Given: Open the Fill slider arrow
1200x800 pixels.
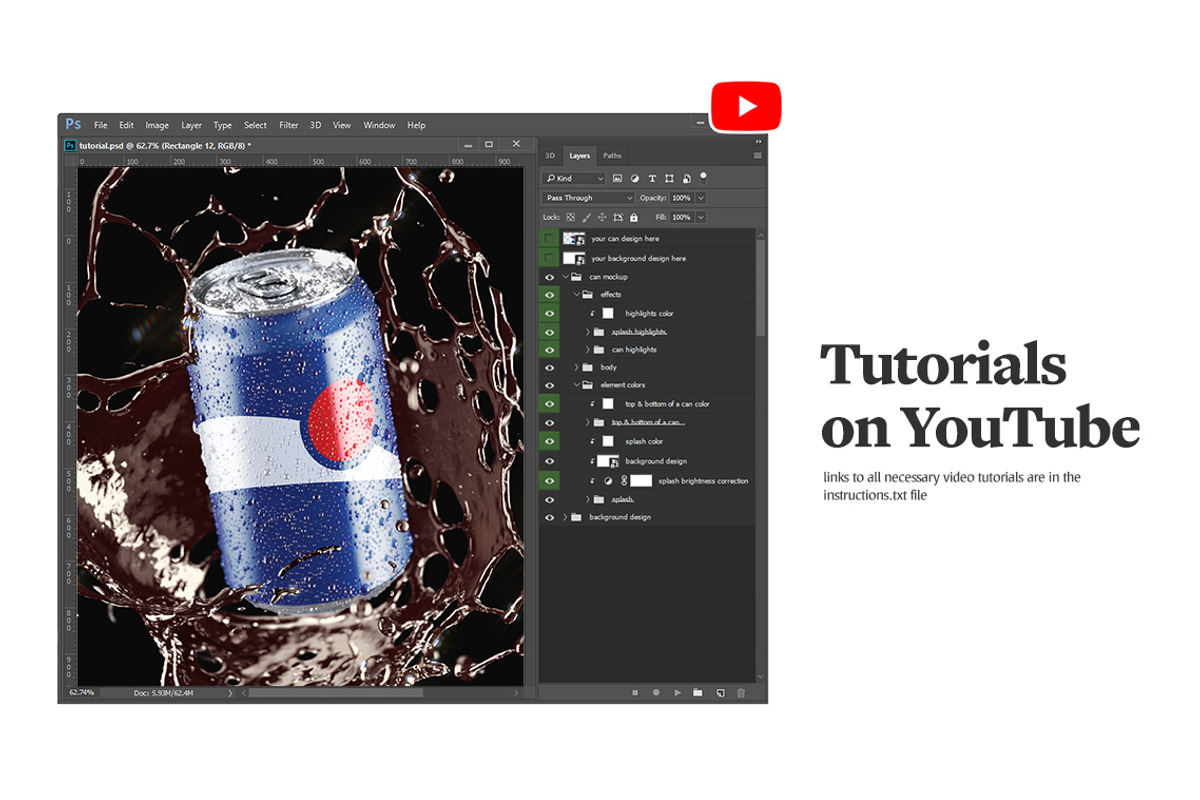Looking at the screenshot, I should point(701,217).
